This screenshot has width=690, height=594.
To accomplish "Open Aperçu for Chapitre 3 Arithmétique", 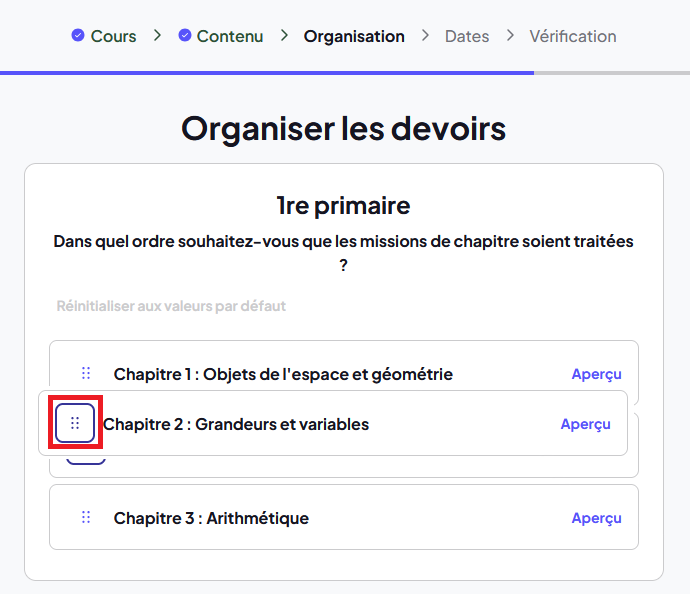I will point(596,518).
